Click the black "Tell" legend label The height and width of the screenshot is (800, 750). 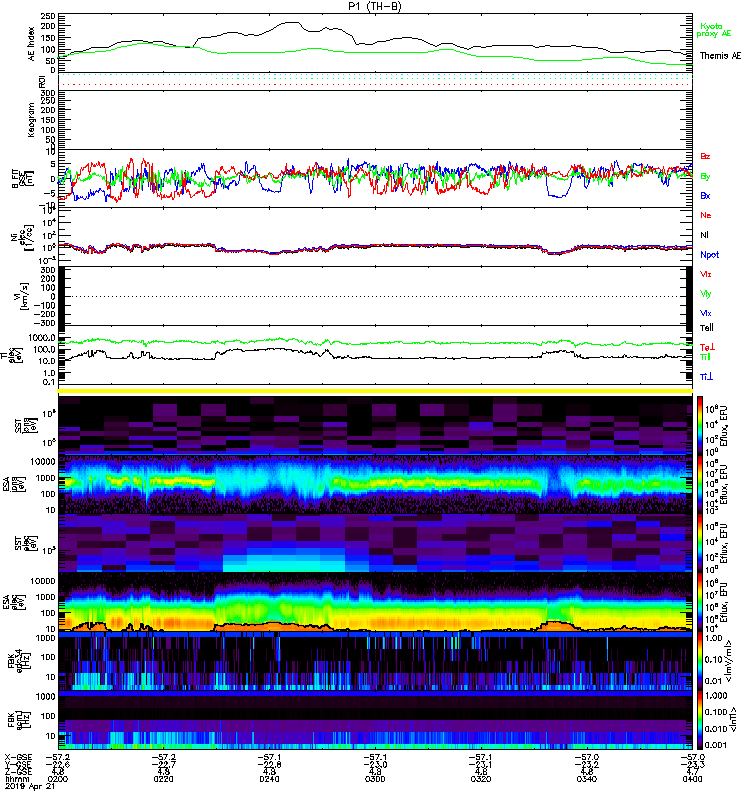[x=707, y=328]
